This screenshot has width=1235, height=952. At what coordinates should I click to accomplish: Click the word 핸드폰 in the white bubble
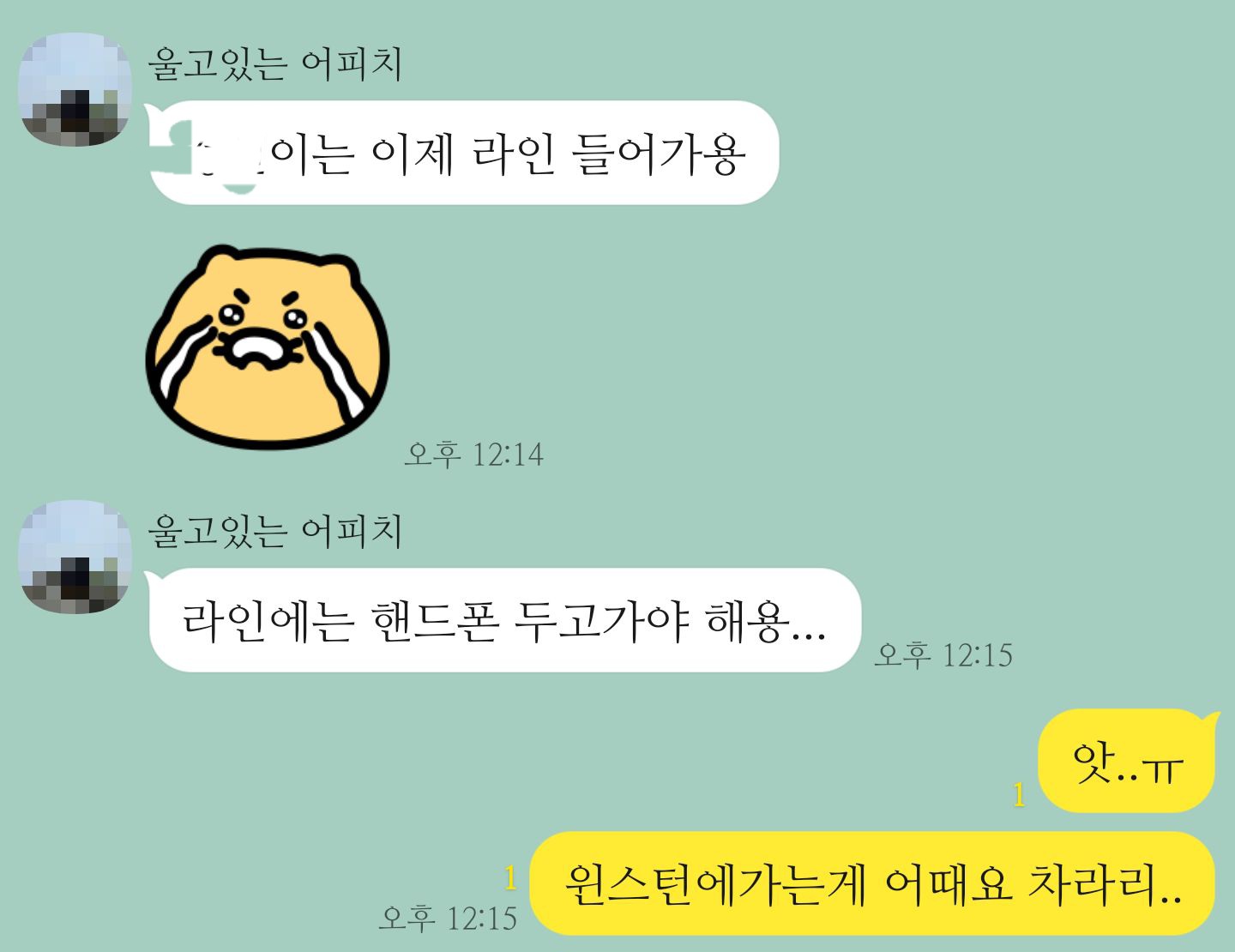point(436,621)
